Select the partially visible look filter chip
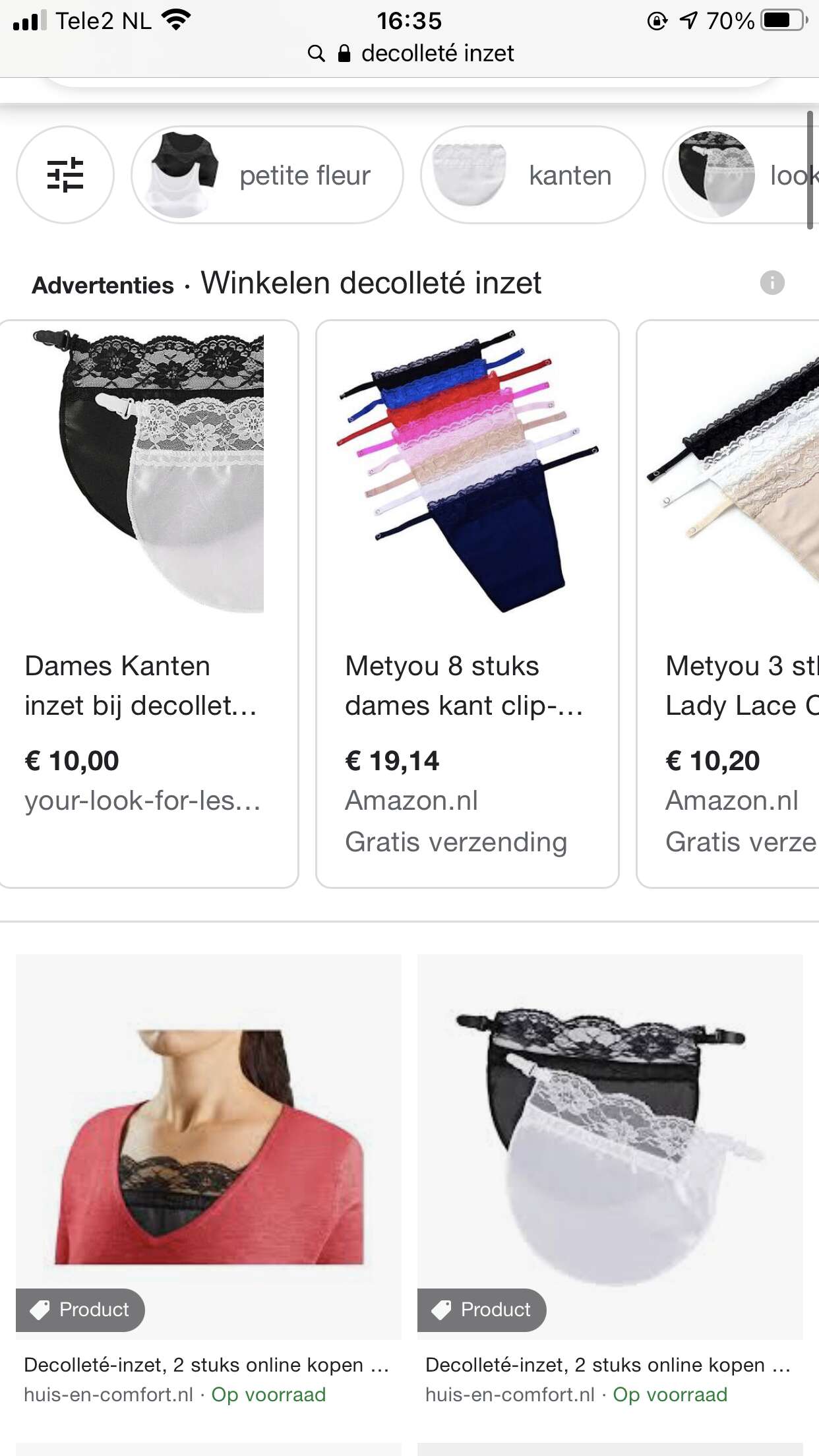The image size is (819, 1456). pyautogui.click(x=741, y=175)
